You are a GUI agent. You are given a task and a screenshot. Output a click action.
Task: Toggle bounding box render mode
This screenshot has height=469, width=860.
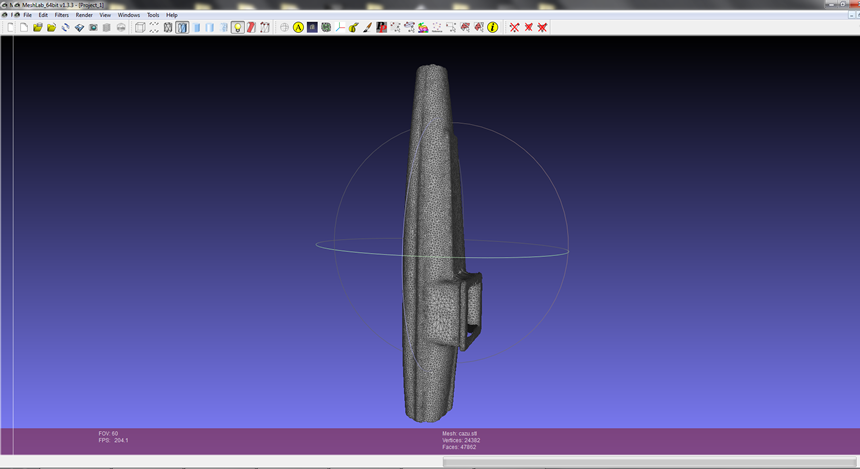[x=140, y=27]
